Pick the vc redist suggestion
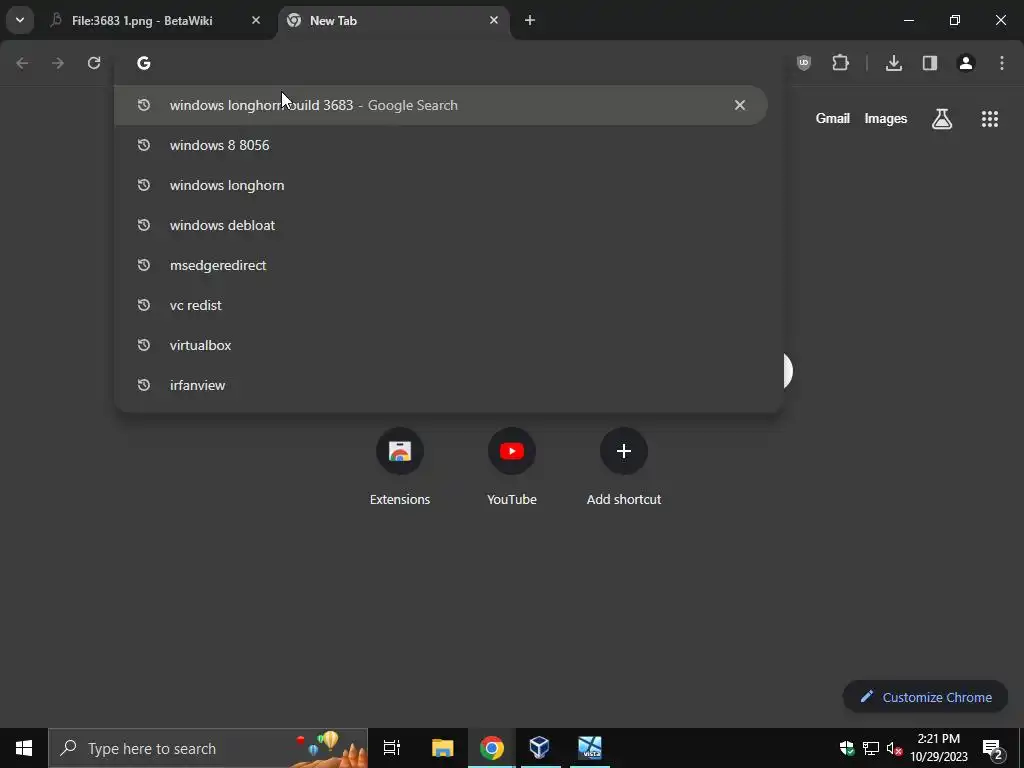The width and height of the screenshot is (1024, 768). click(x=449, y=305)
